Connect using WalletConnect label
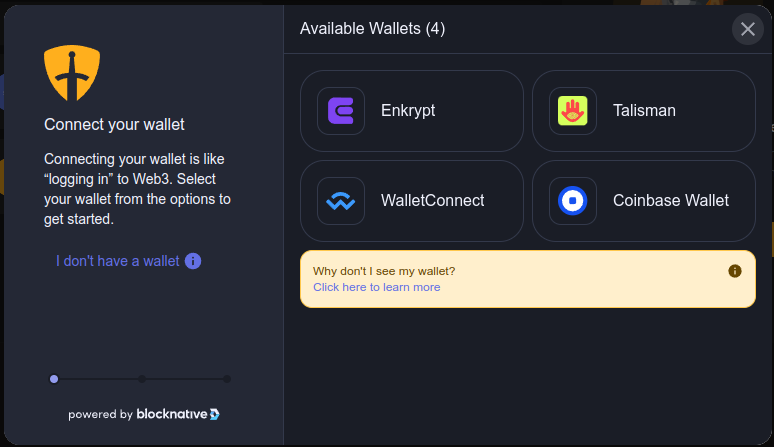 tap(432, 201)
